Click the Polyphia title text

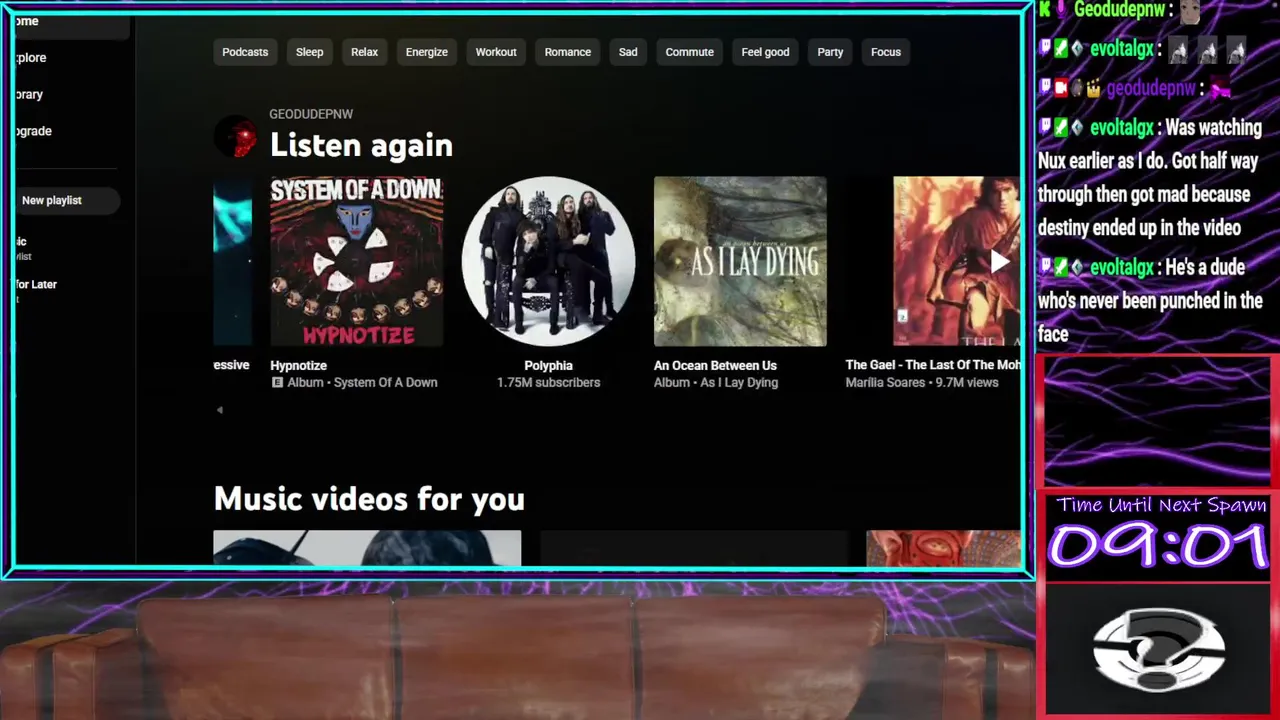pos(548,365)
